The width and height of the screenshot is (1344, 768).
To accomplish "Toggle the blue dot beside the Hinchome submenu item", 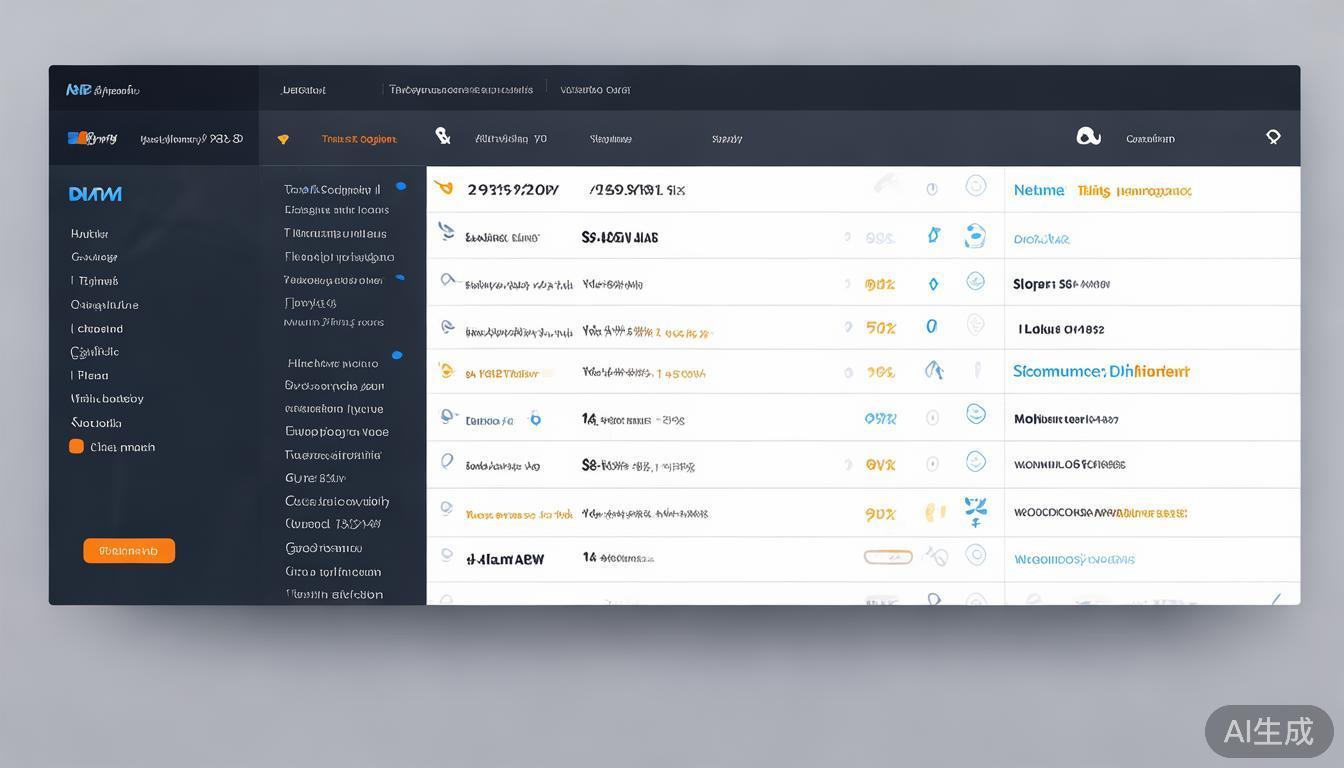I will pos(397,355).
